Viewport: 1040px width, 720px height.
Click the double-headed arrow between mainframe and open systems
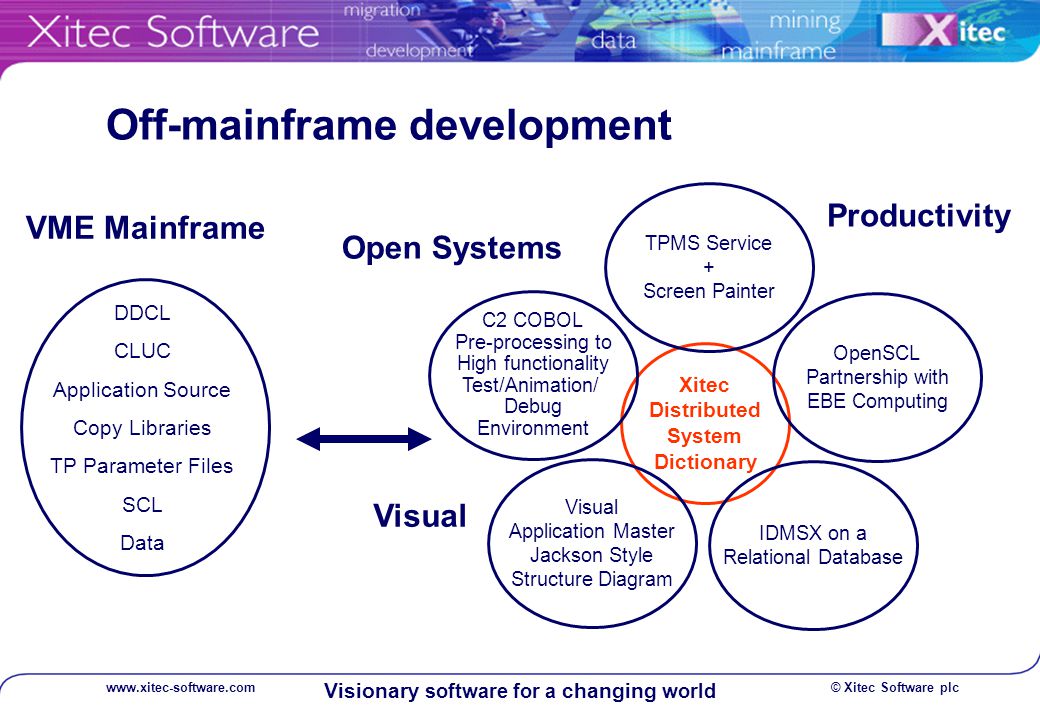363,438
